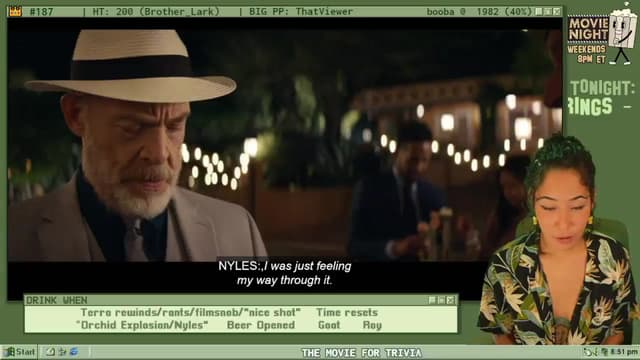Click the streamer webcam overlay
640x360 pixels.
click(x=559, y=241)
